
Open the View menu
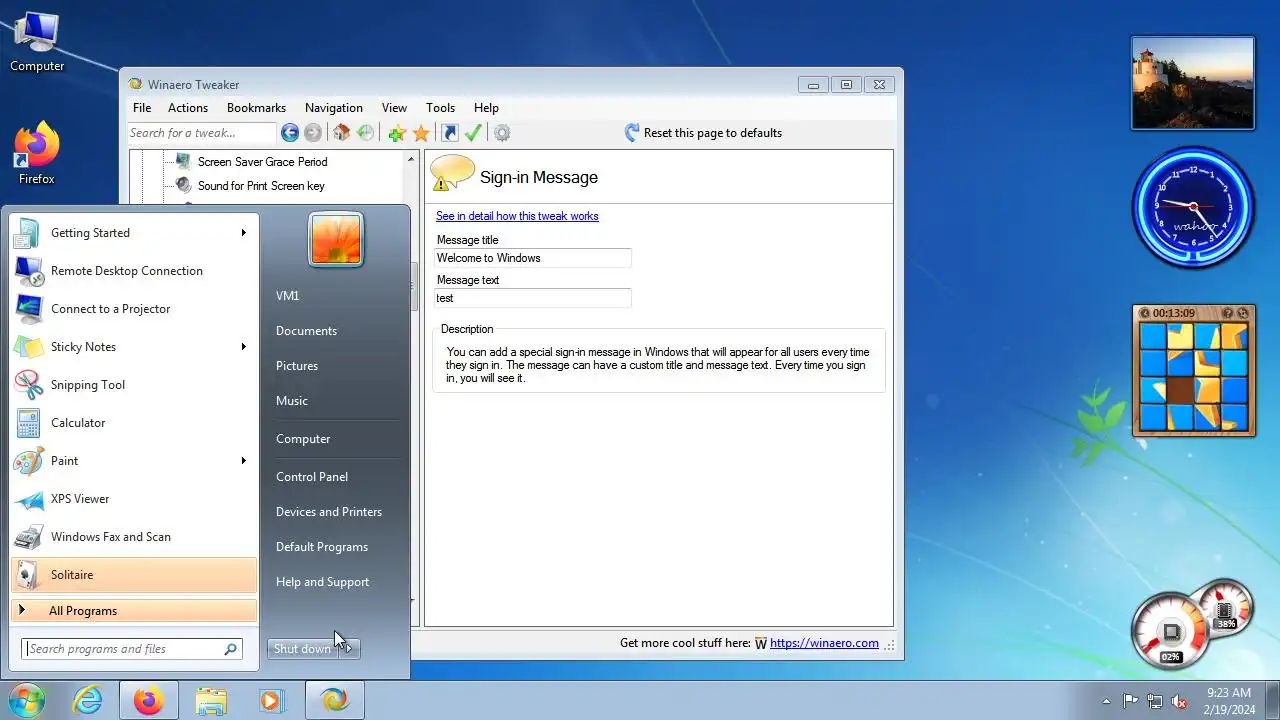point(394,108)
